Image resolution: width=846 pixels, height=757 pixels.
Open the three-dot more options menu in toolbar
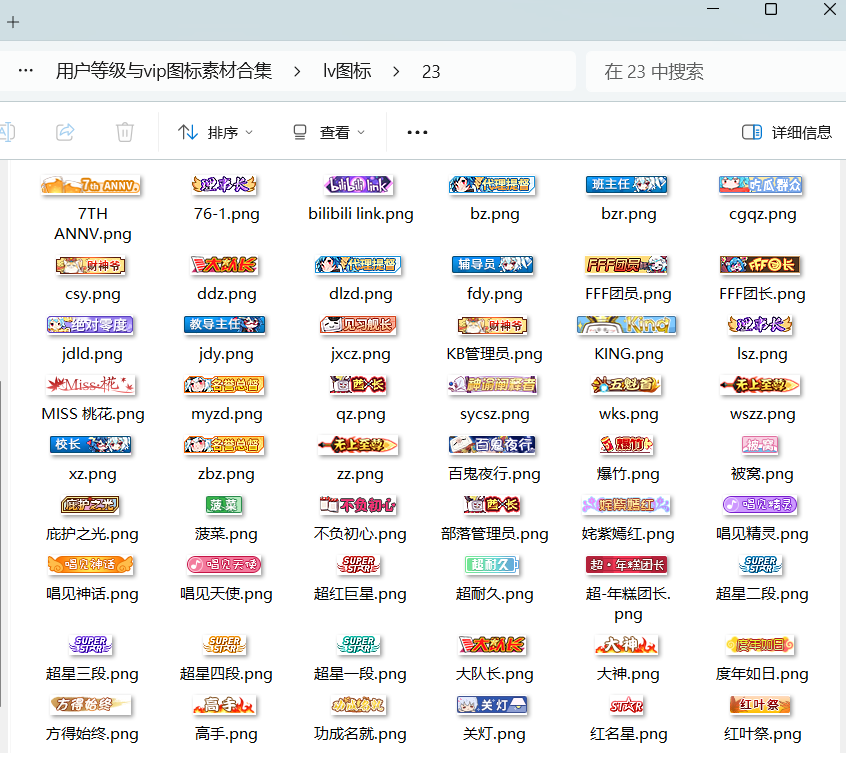point(417,132)
